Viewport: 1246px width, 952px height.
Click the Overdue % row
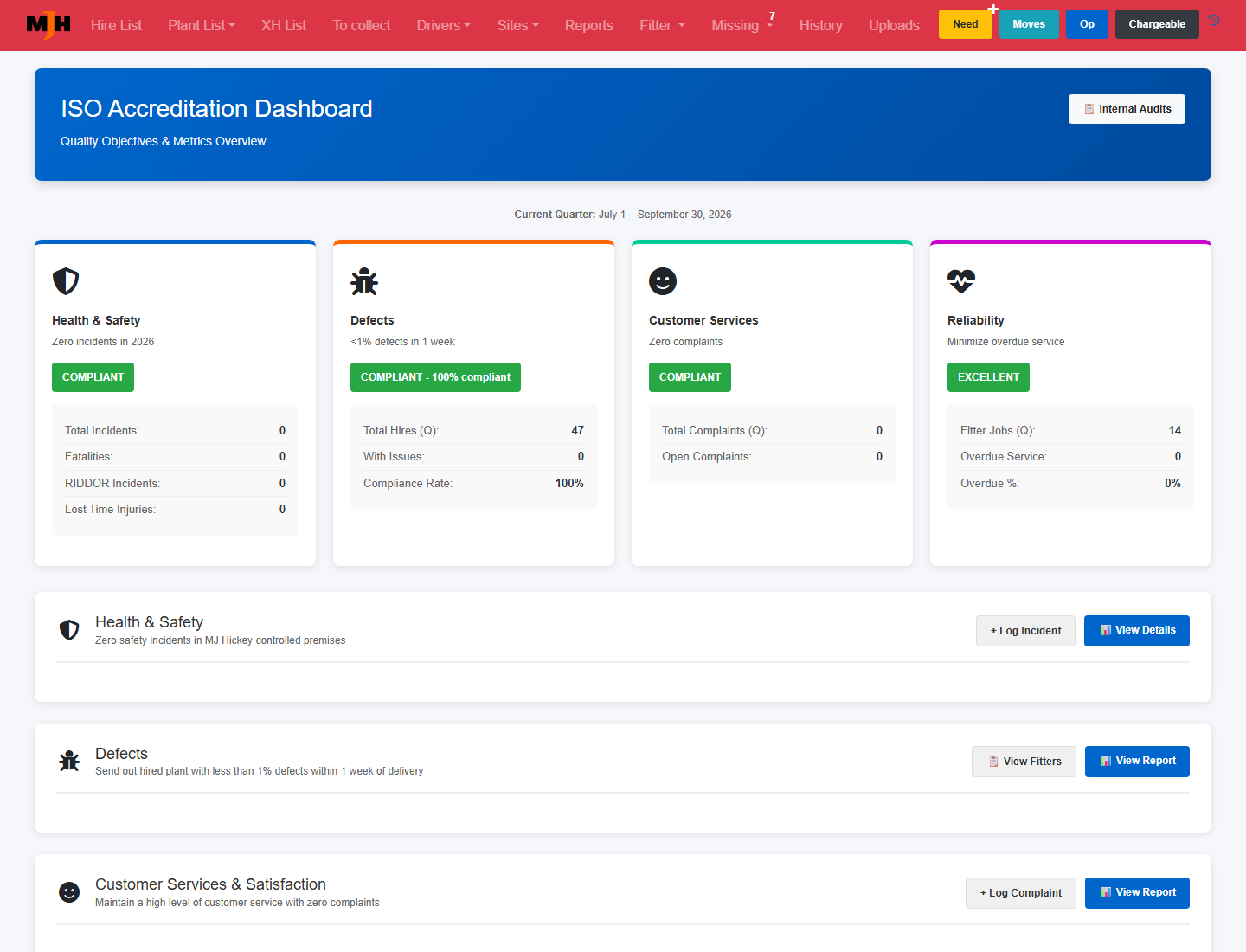coord(1070,484)
